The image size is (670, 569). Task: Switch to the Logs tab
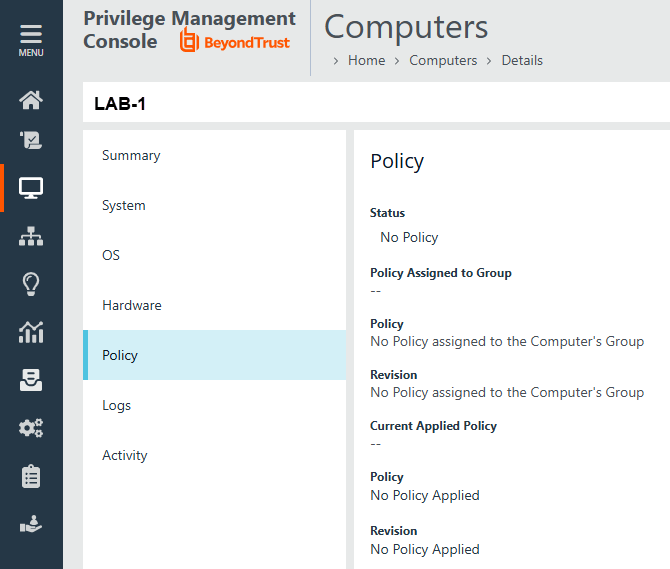click(x=215, y=405)
